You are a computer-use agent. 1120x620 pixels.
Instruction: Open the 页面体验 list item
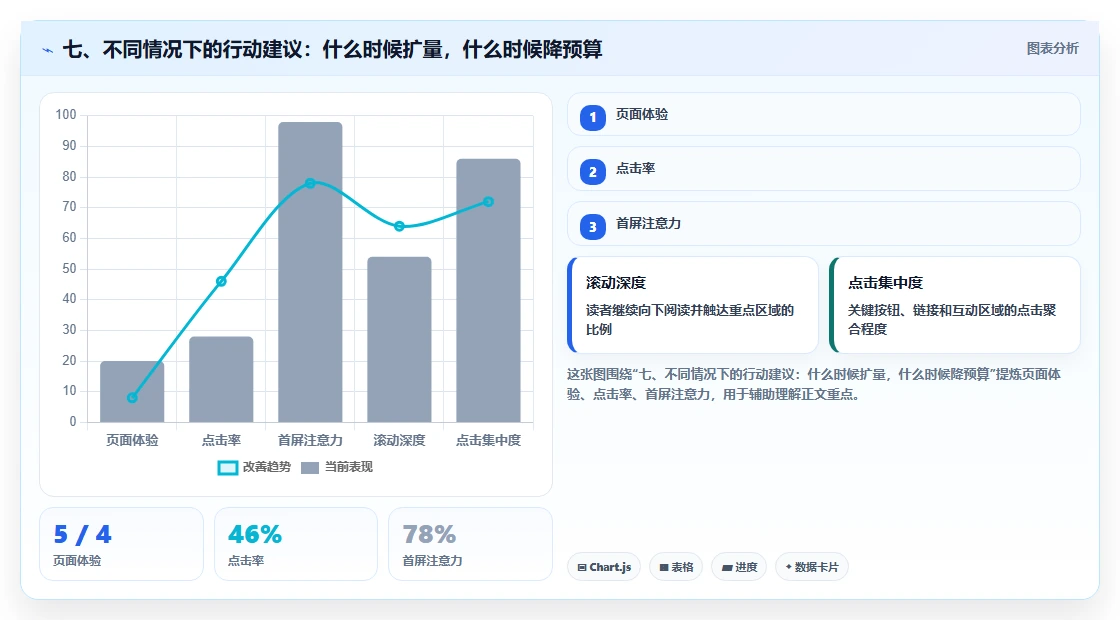click(823, 114)
